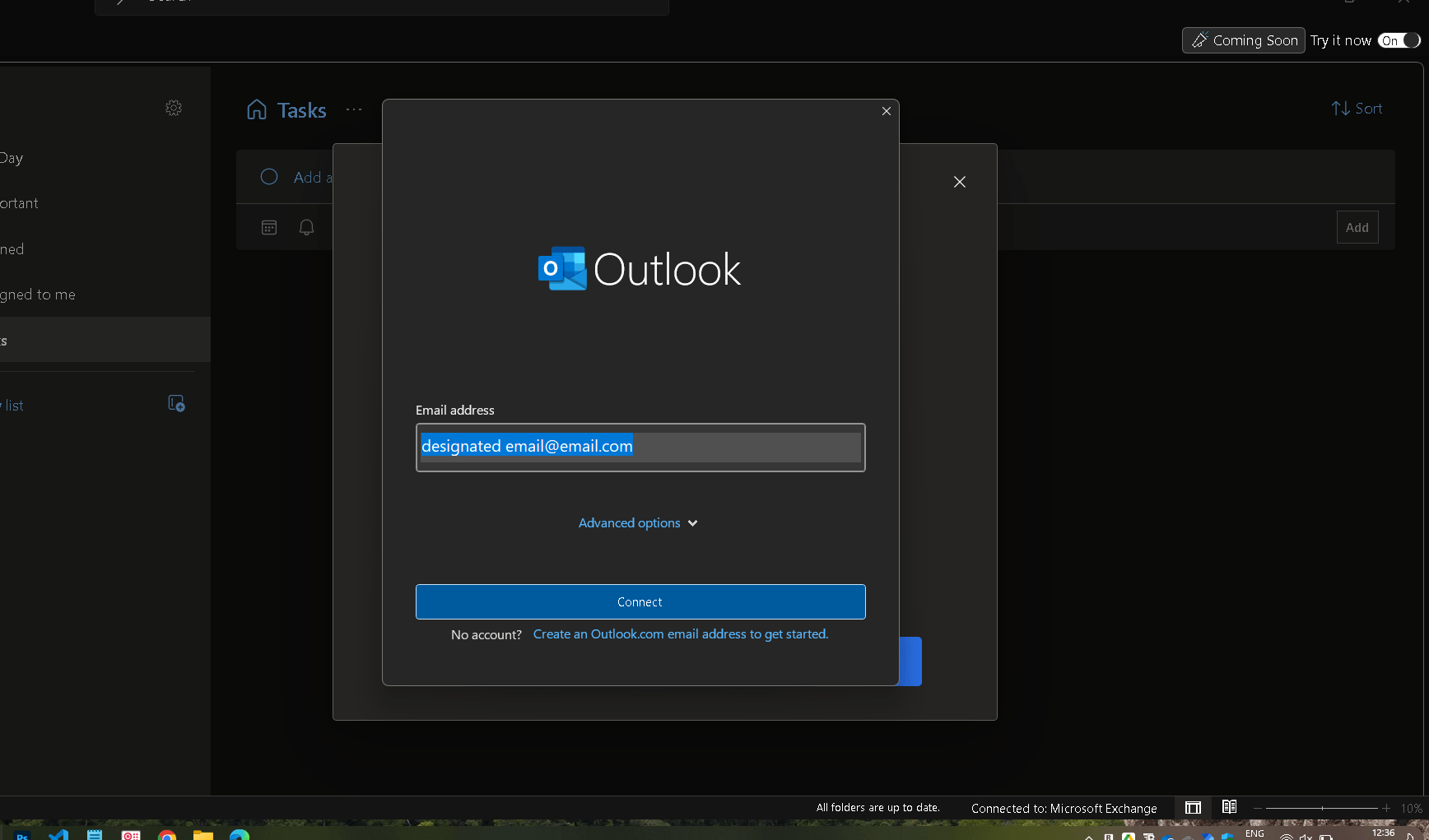Click the ENG language indicator in system tray
Viewport: 1429px width, 840px height.
click(x=1254, y=833)
